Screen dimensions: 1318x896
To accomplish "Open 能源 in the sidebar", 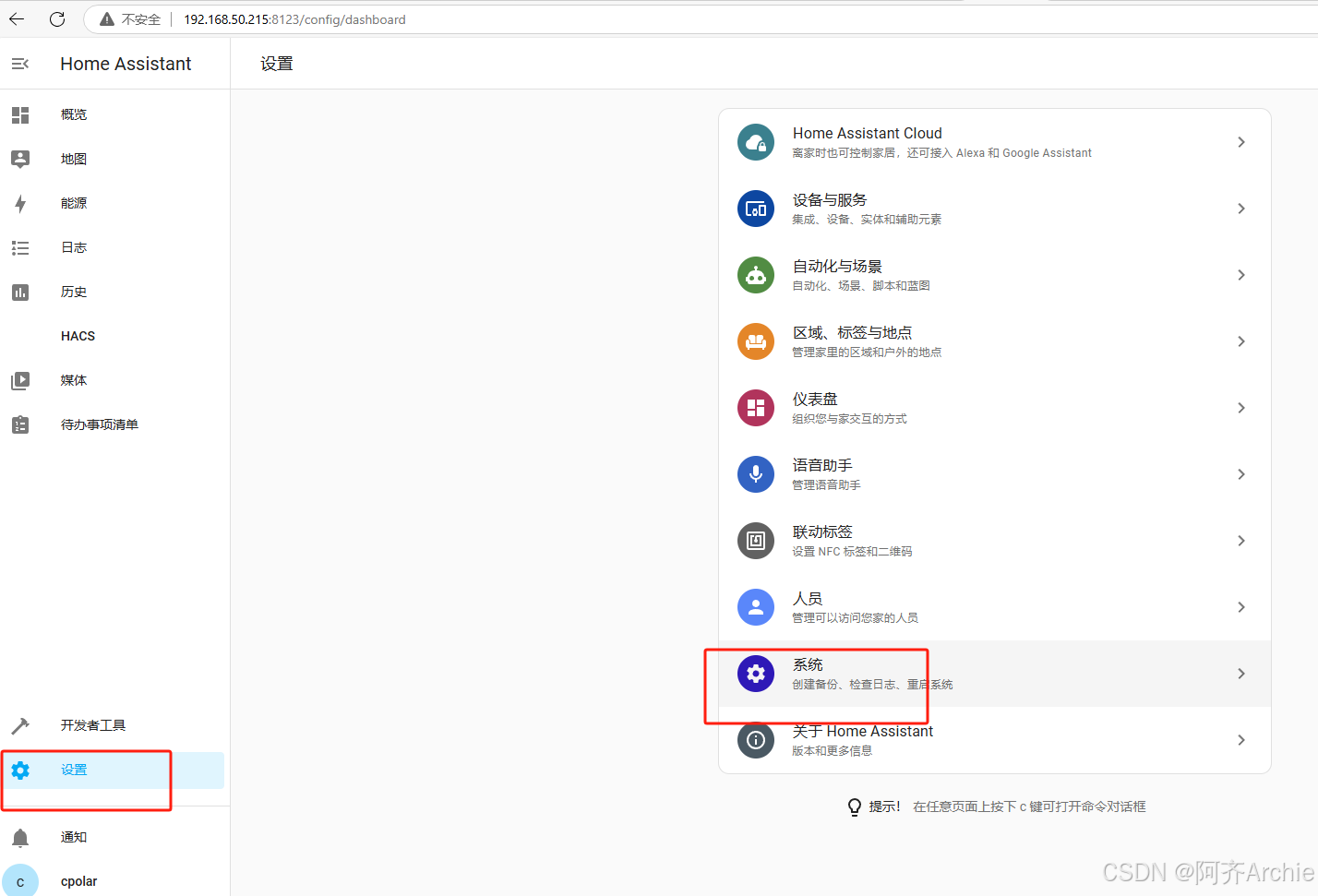I will click(114, 203).
